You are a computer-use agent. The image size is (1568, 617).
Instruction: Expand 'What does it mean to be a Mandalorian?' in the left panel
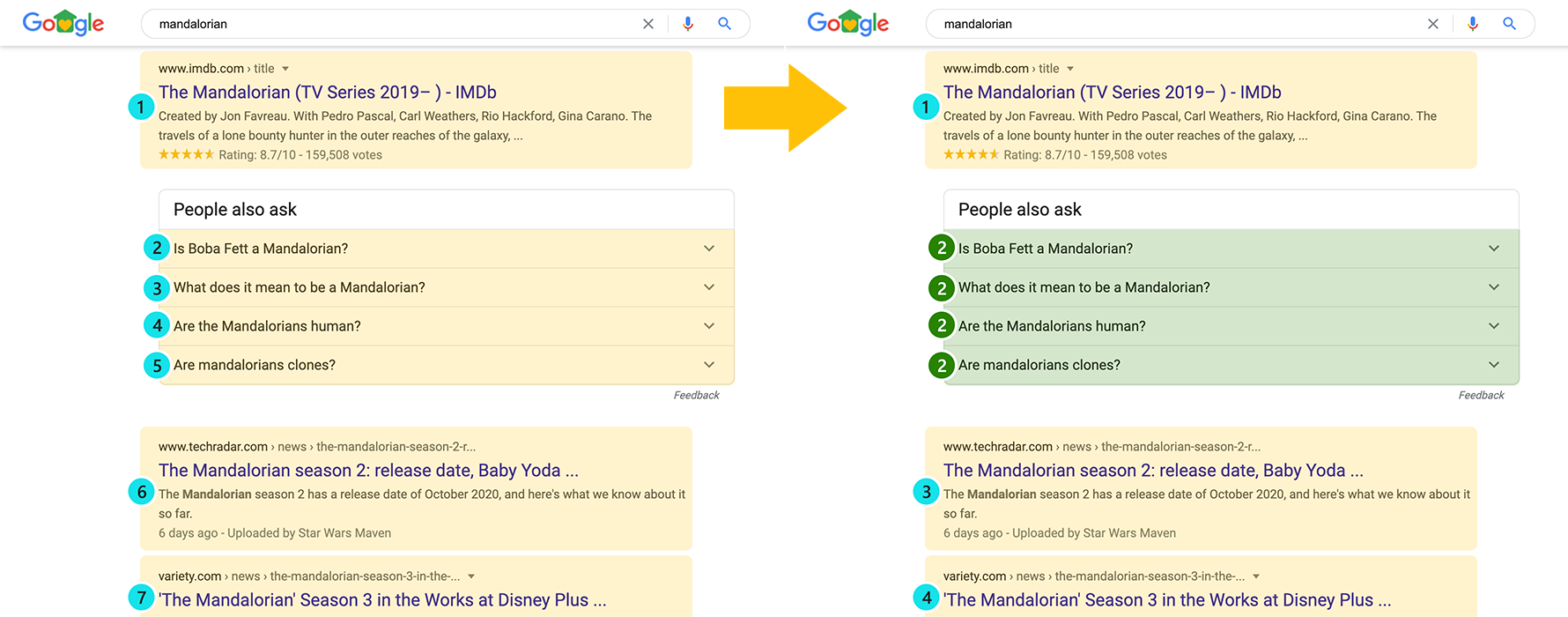[x=446, y=287]
